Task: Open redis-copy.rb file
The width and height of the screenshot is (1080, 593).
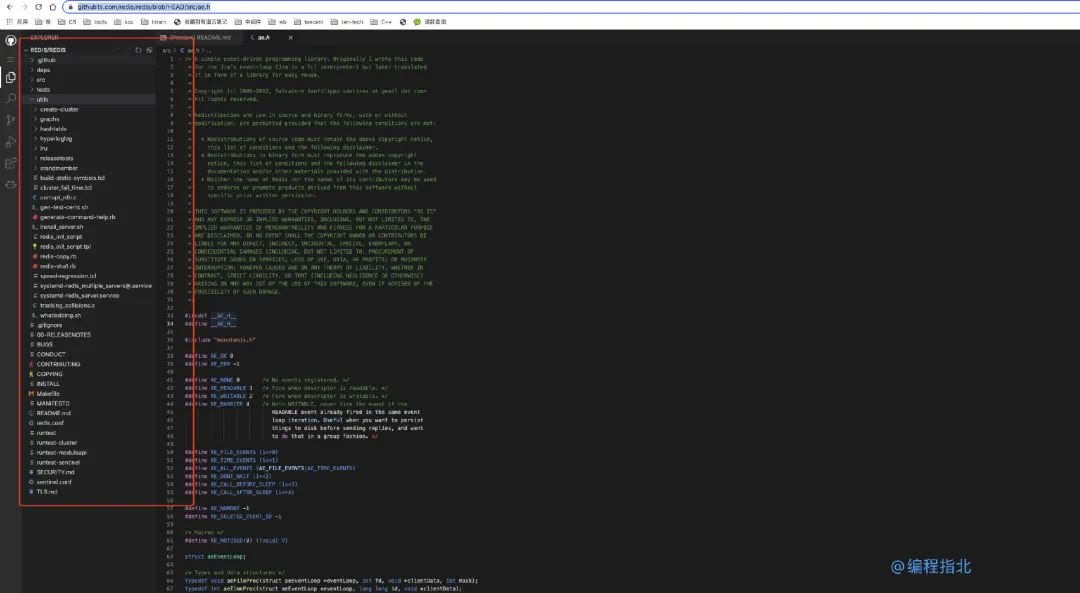Action: [x=90, y=256]
